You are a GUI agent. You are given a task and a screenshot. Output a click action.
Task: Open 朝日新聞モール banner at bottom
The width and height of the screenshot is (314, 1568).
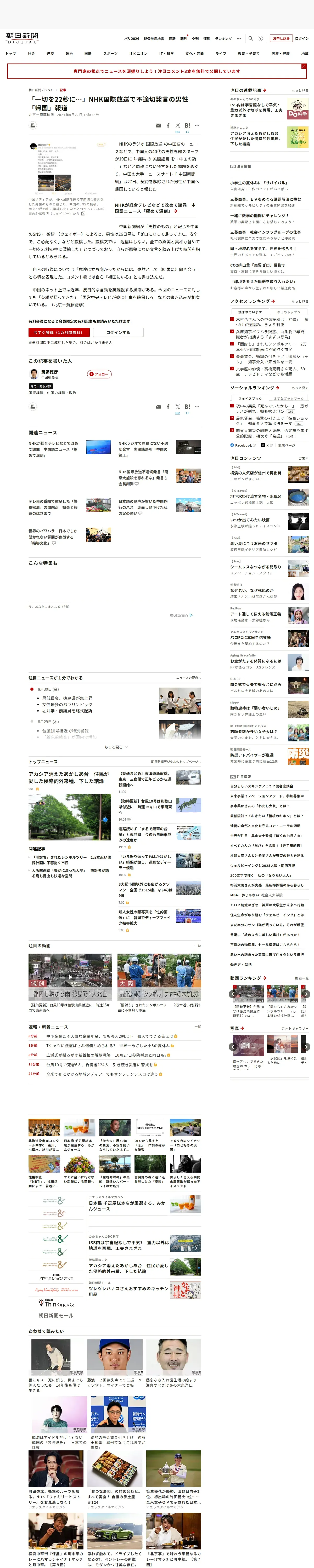click(56, 1315)
